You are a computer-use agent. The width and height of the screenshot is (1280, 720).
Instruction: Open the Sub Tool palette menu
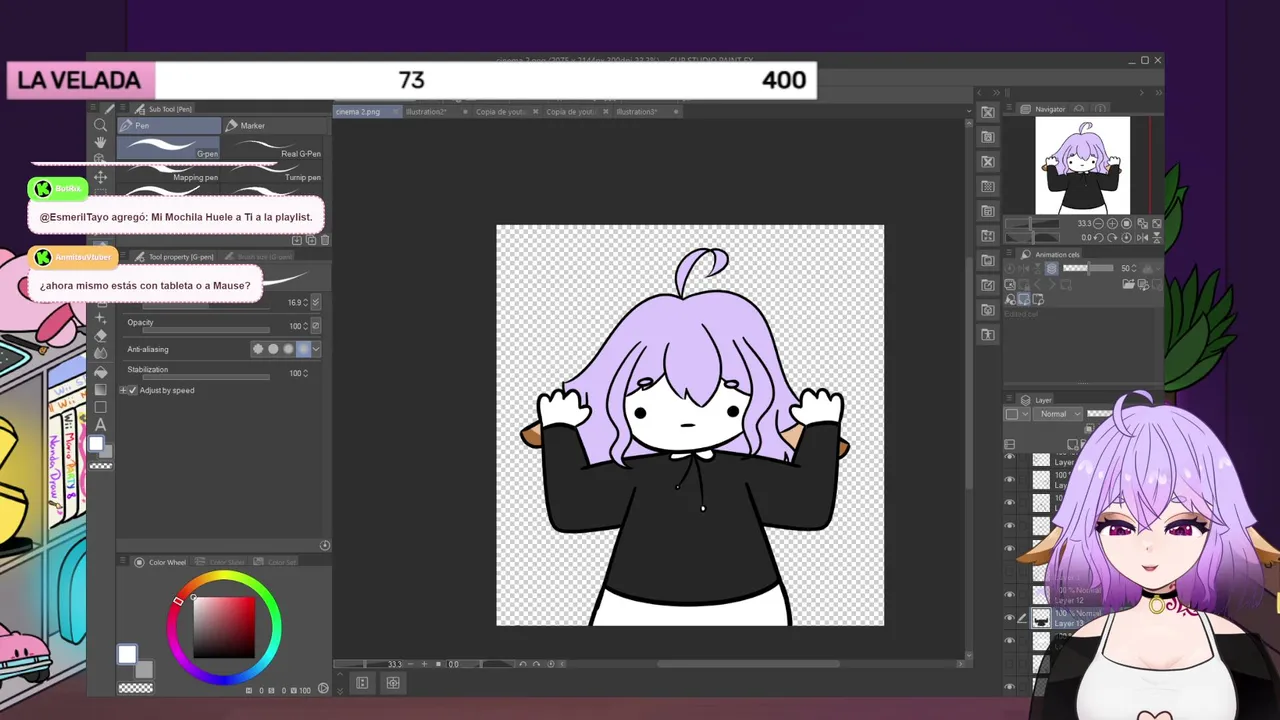click(125, 109)
